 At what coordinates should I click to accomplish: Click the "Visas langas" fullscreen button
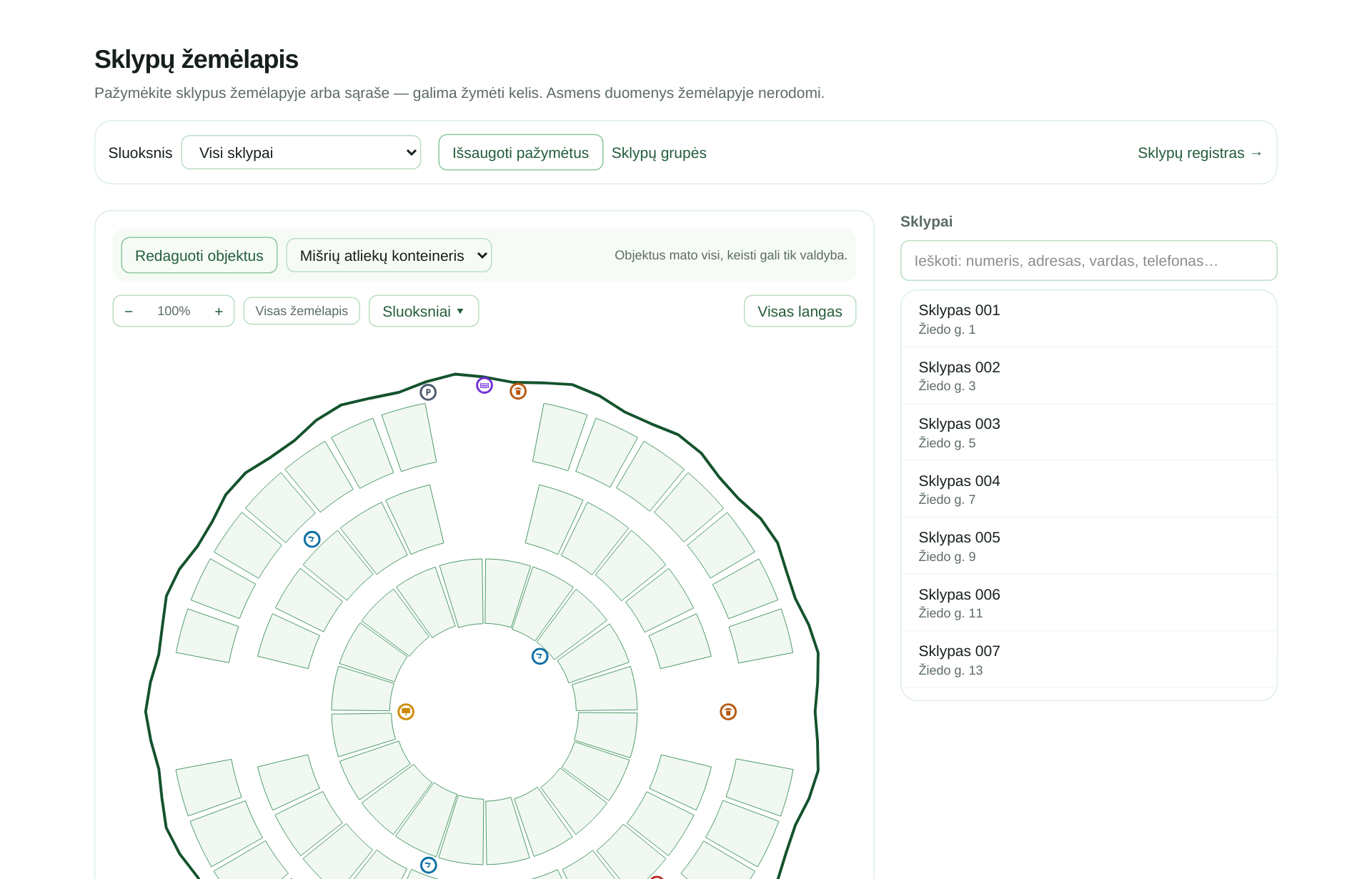(800, 312)
